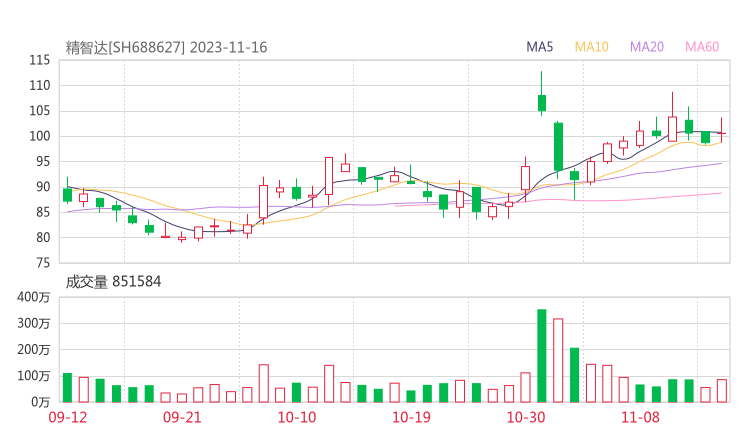Click the MA5 legend label
Screen dimensions: 740x440
coord(539,47)
